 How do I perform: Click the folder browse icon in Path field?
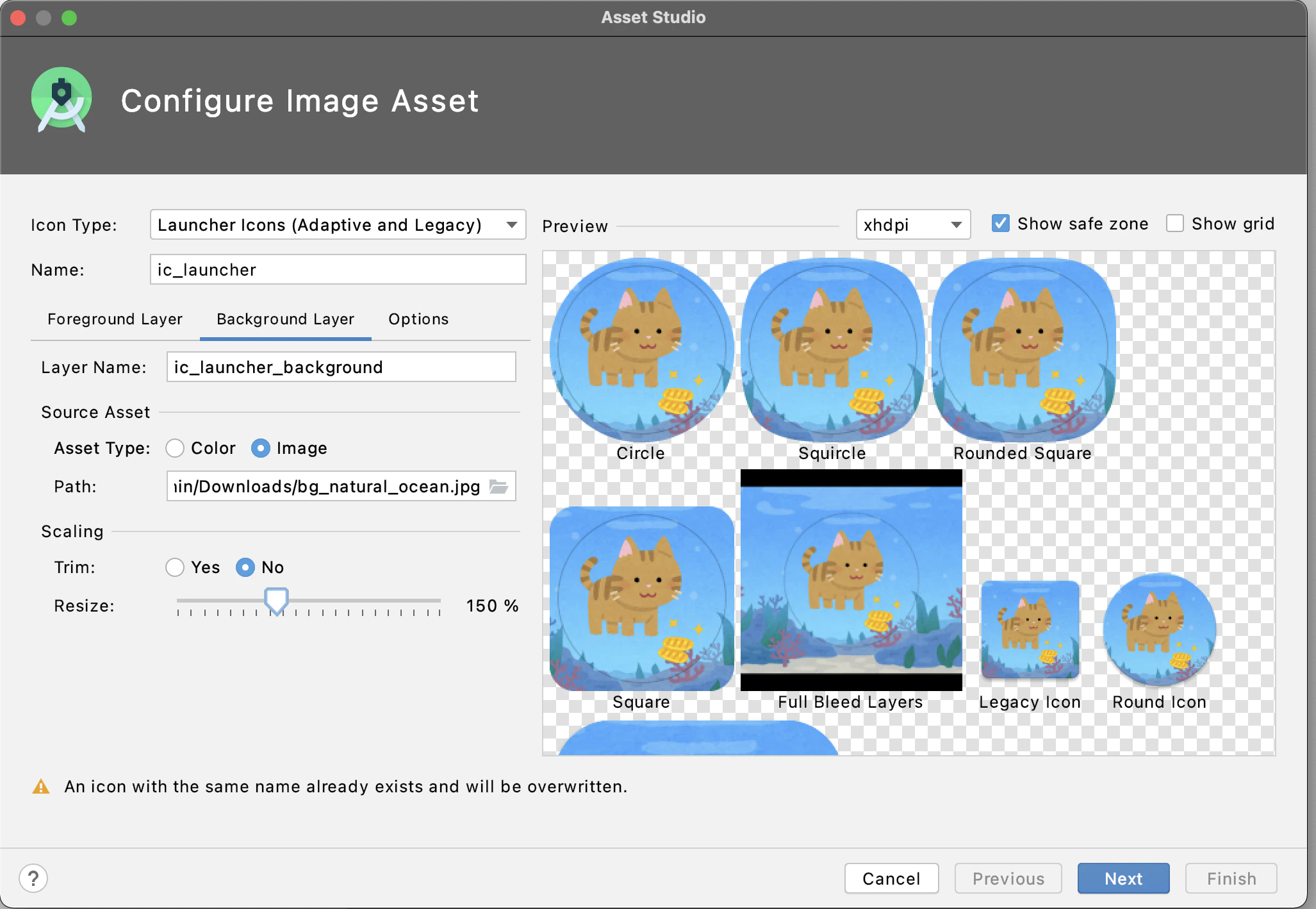click(498, 487)
